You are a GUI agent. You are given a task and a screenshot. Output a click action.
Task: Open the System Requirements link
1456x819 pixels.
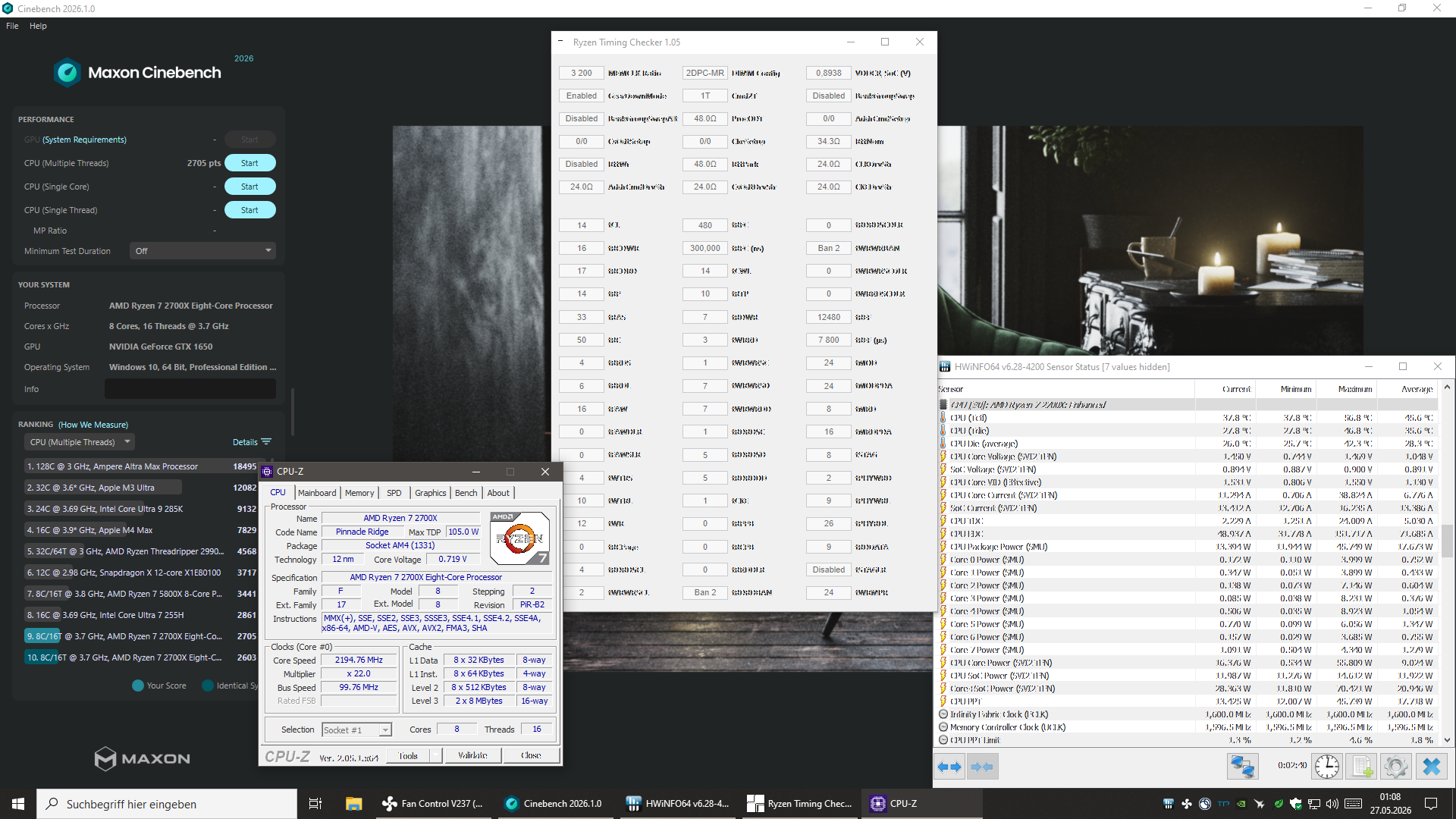point(84,140)
